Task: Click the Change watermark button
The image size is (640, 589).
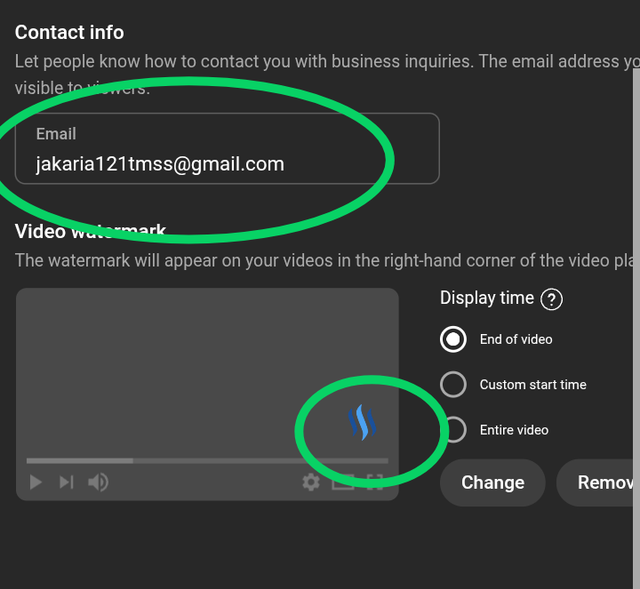Action: [493, 482]
